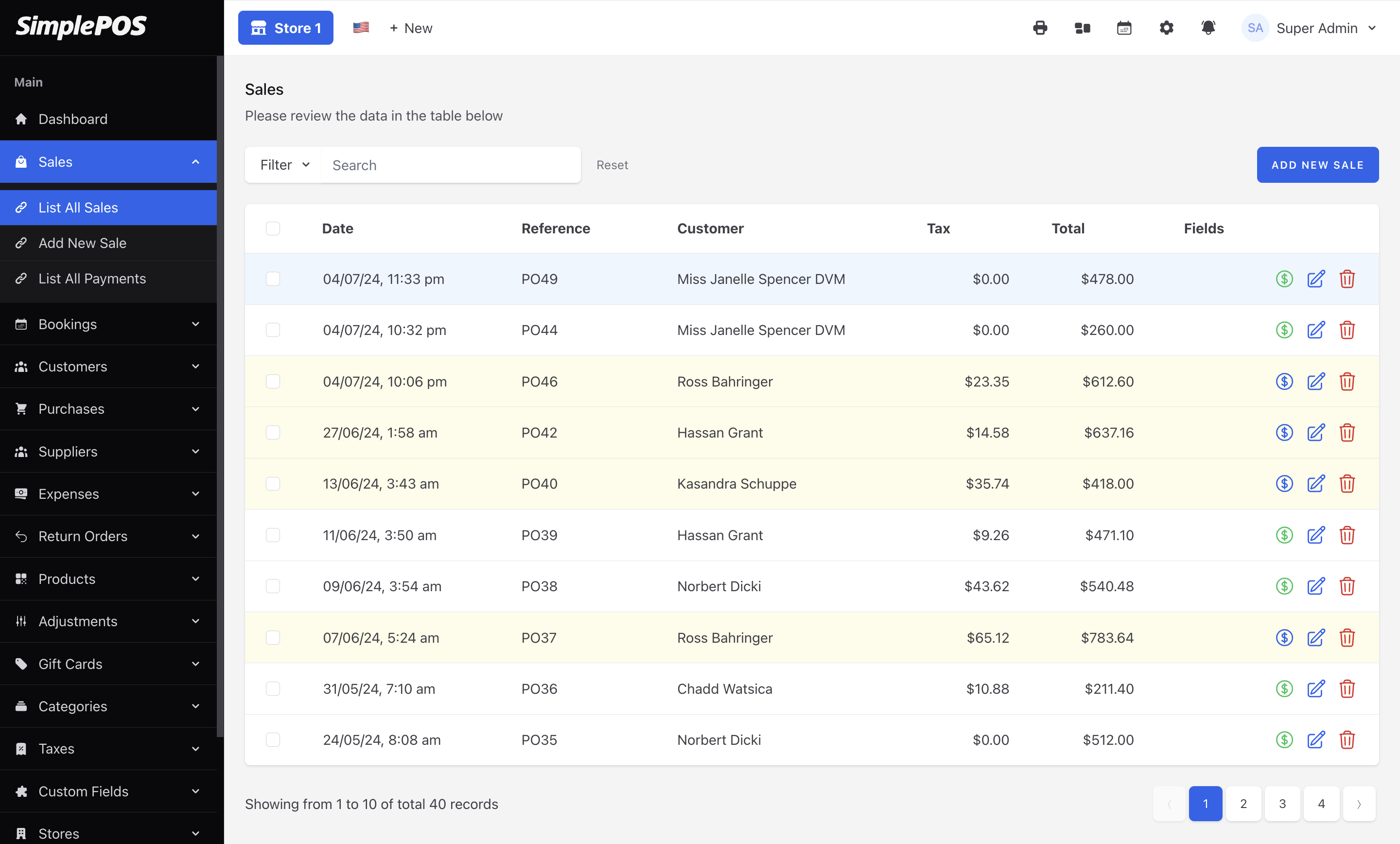Screen dimensions: 1400x844
Task: Open the Filter dropdown
Action: pos(284,165)
